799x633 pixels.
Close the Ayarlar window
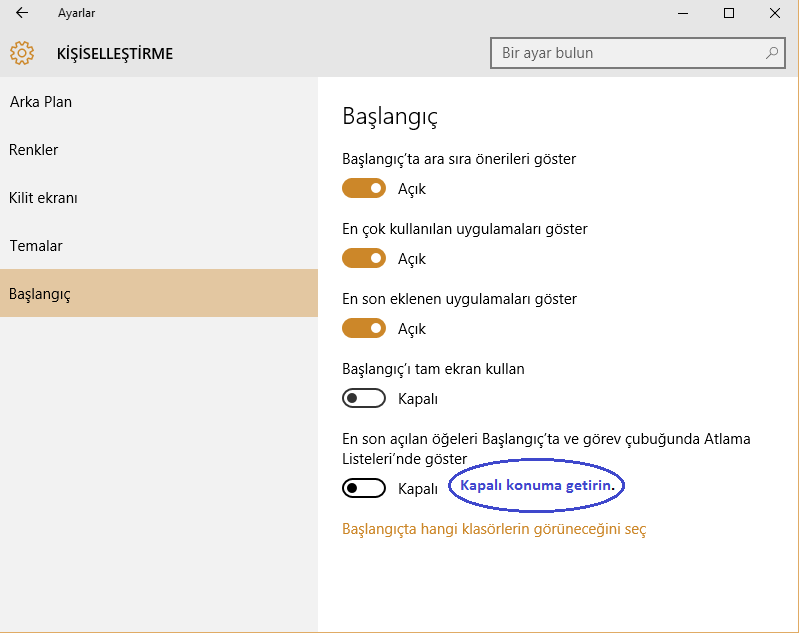click(775, 14)
